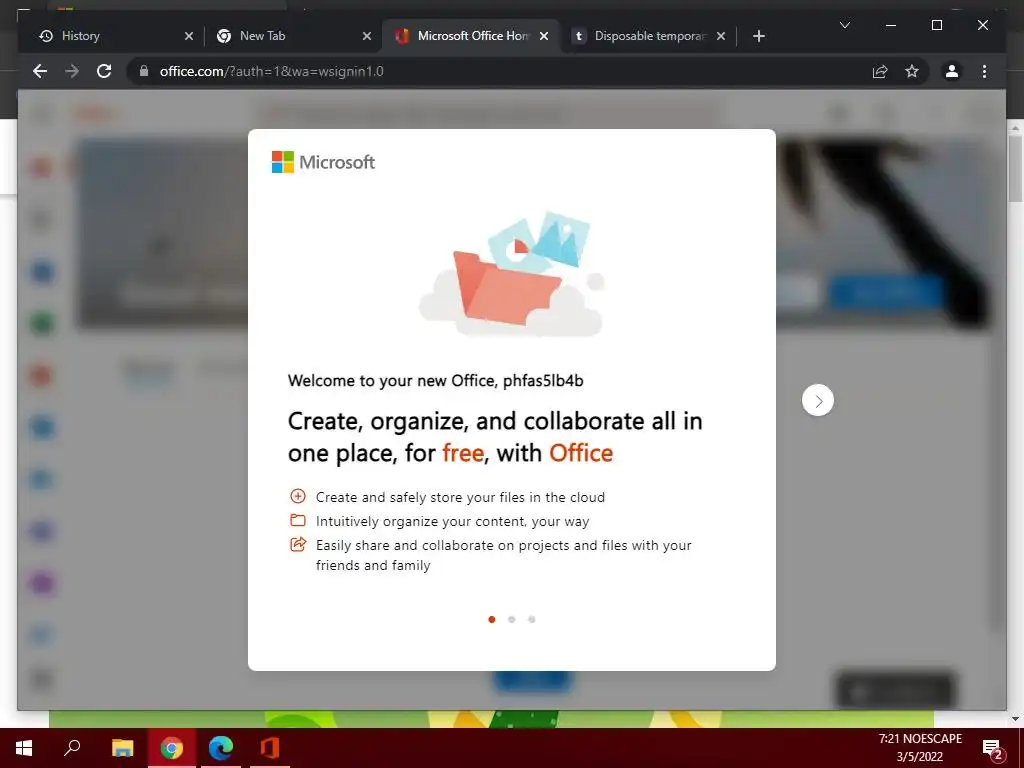Image resolution: width=1024 pixels, height=768 pixels.
Task: Close the Chrome window
Action: pos(982,25)
